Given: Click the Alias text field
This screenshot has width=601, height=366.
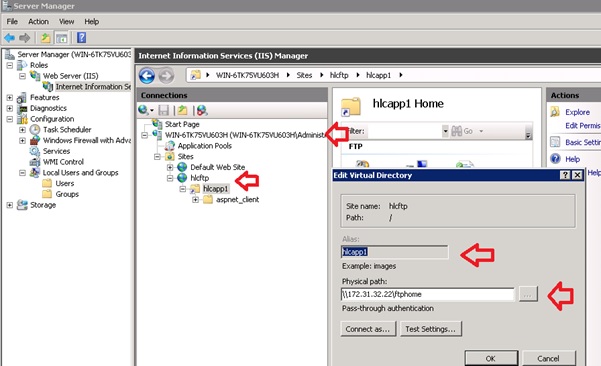Looking at the screenshot, I should (x=394, y=252).
